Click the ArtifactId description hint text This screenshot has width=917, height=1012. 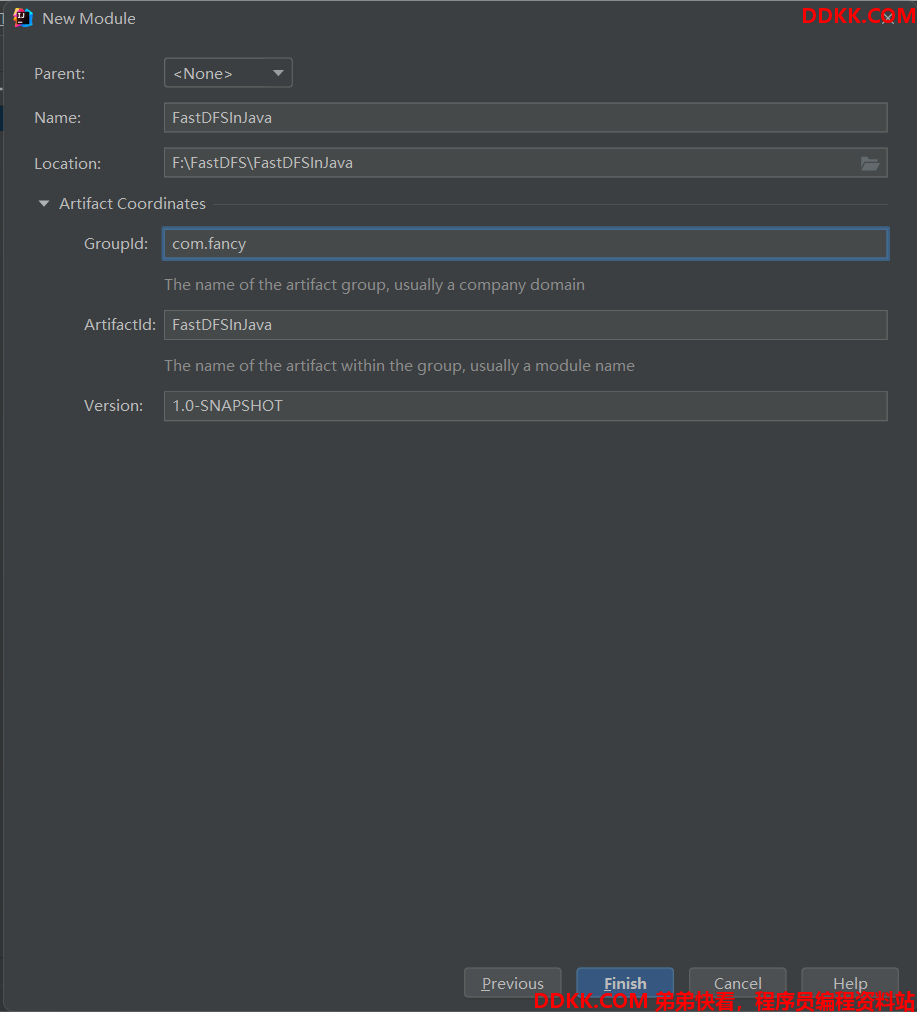(399, 366)
